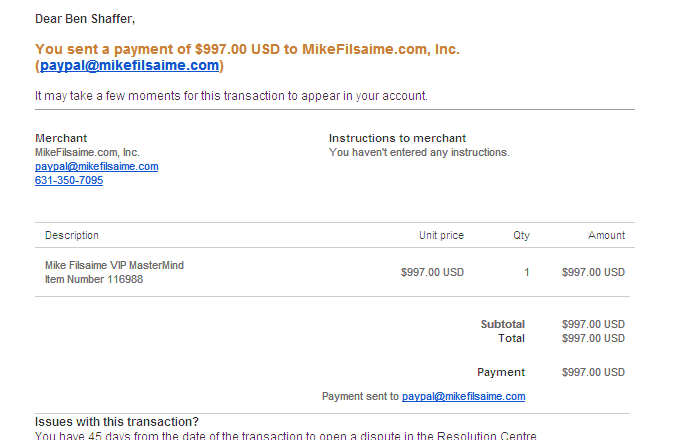This screenshot has height=440, width=689.
Task: Click the "Item Number 116988" text
Action: (x=94, y=279)
